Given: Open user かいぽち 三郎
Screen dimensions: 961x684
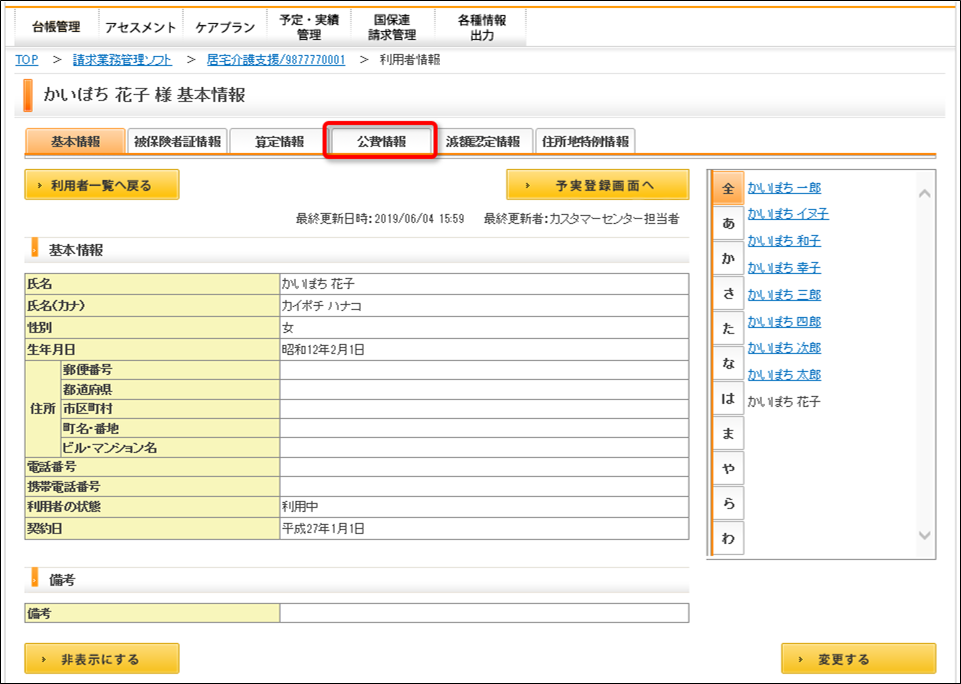Looking at the screenshot, I should 784,295.
